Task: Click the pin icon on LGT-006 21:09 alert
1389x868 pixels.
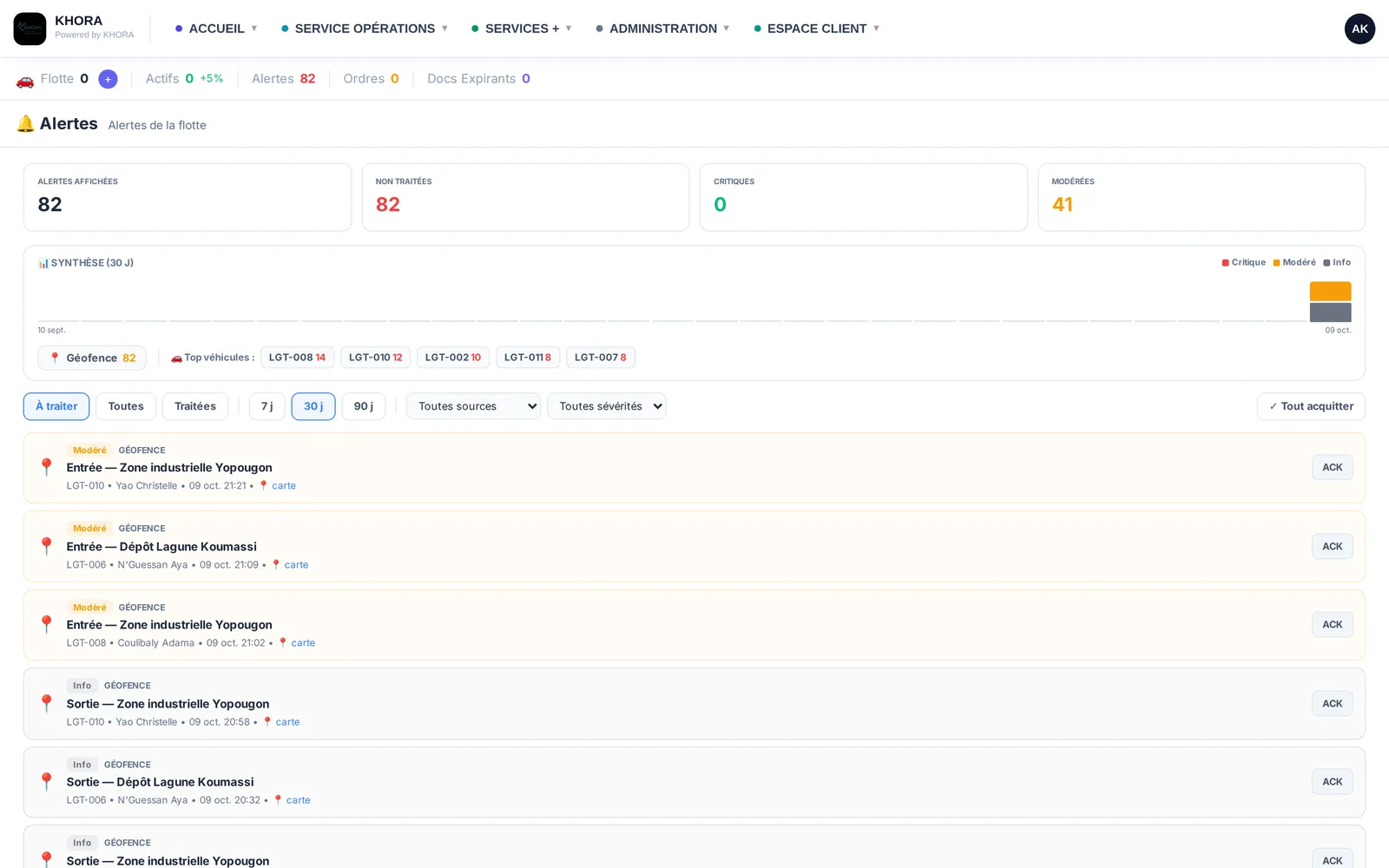Action: 47,547
